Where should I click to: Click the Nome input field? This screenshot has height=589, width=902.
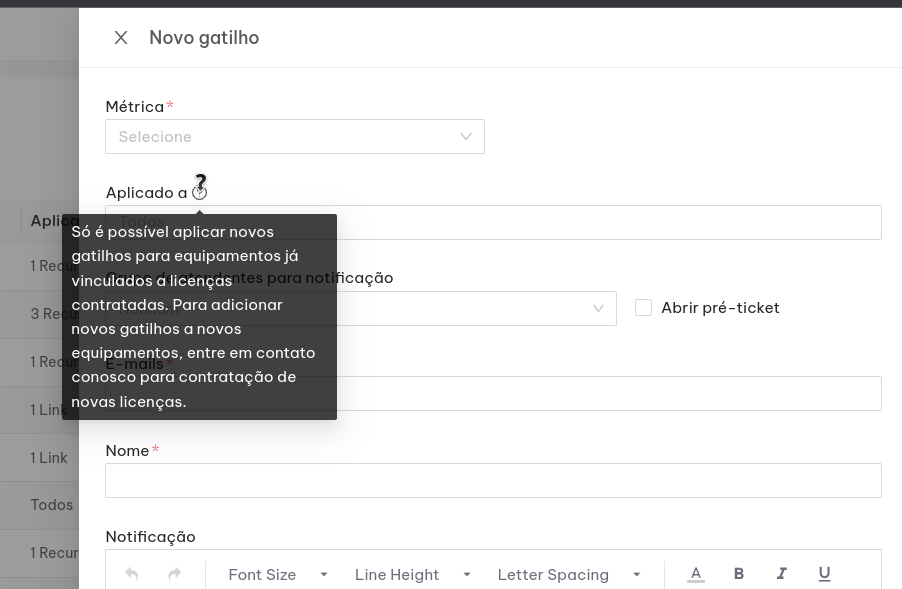click(x=493, y=481)
